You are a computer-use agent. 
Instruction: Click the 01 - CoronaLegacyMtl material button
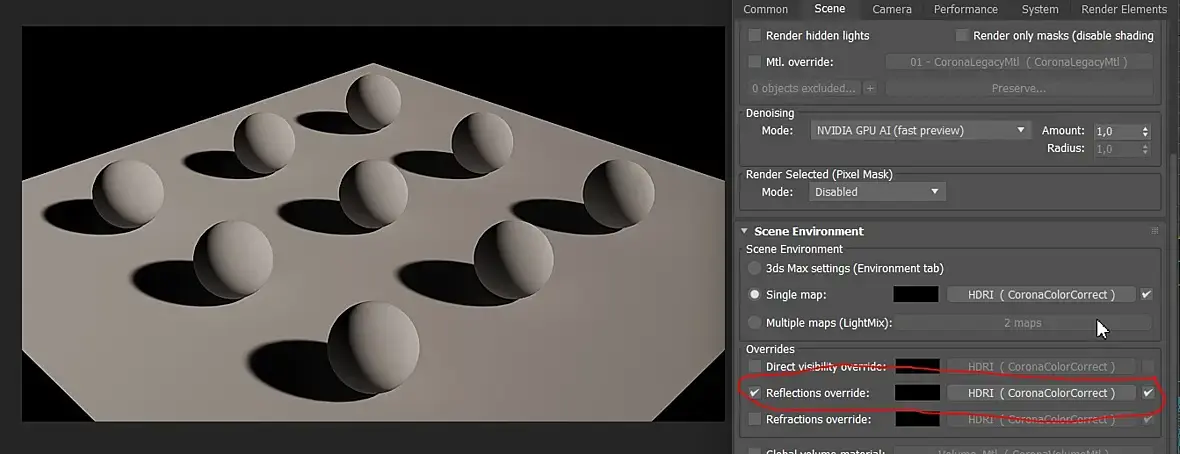tap(1019, 62)
